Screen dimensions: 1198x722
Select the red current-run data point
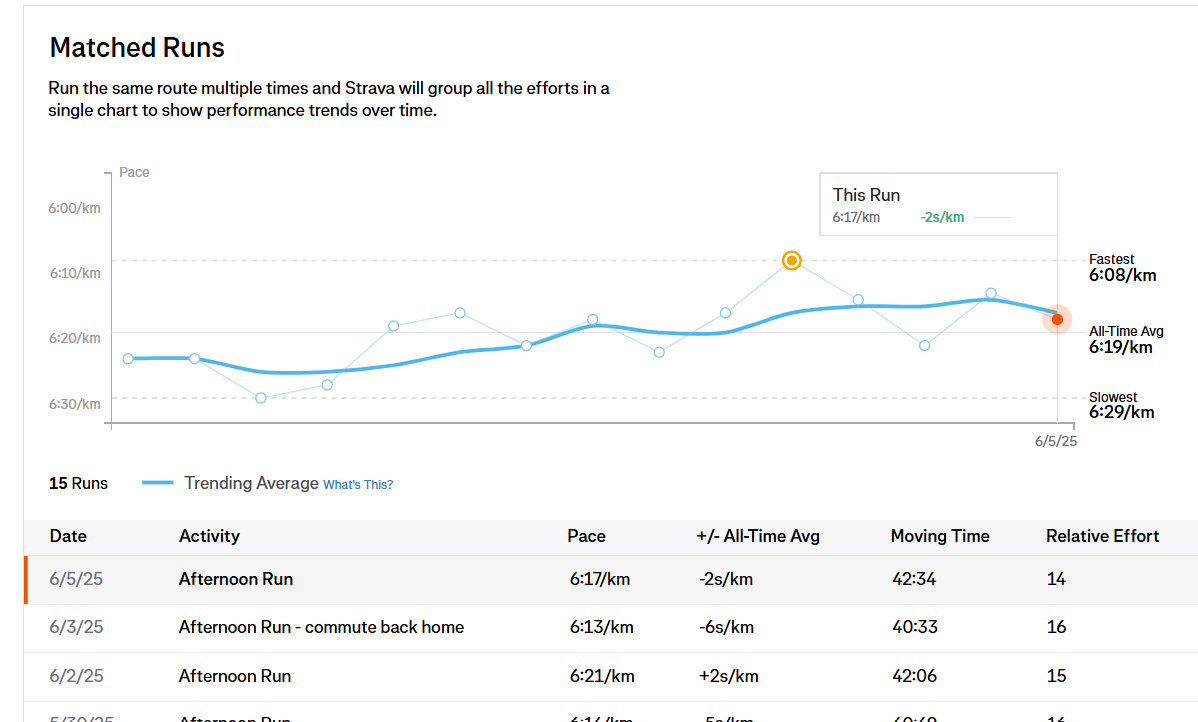[x=1057, y=319]
